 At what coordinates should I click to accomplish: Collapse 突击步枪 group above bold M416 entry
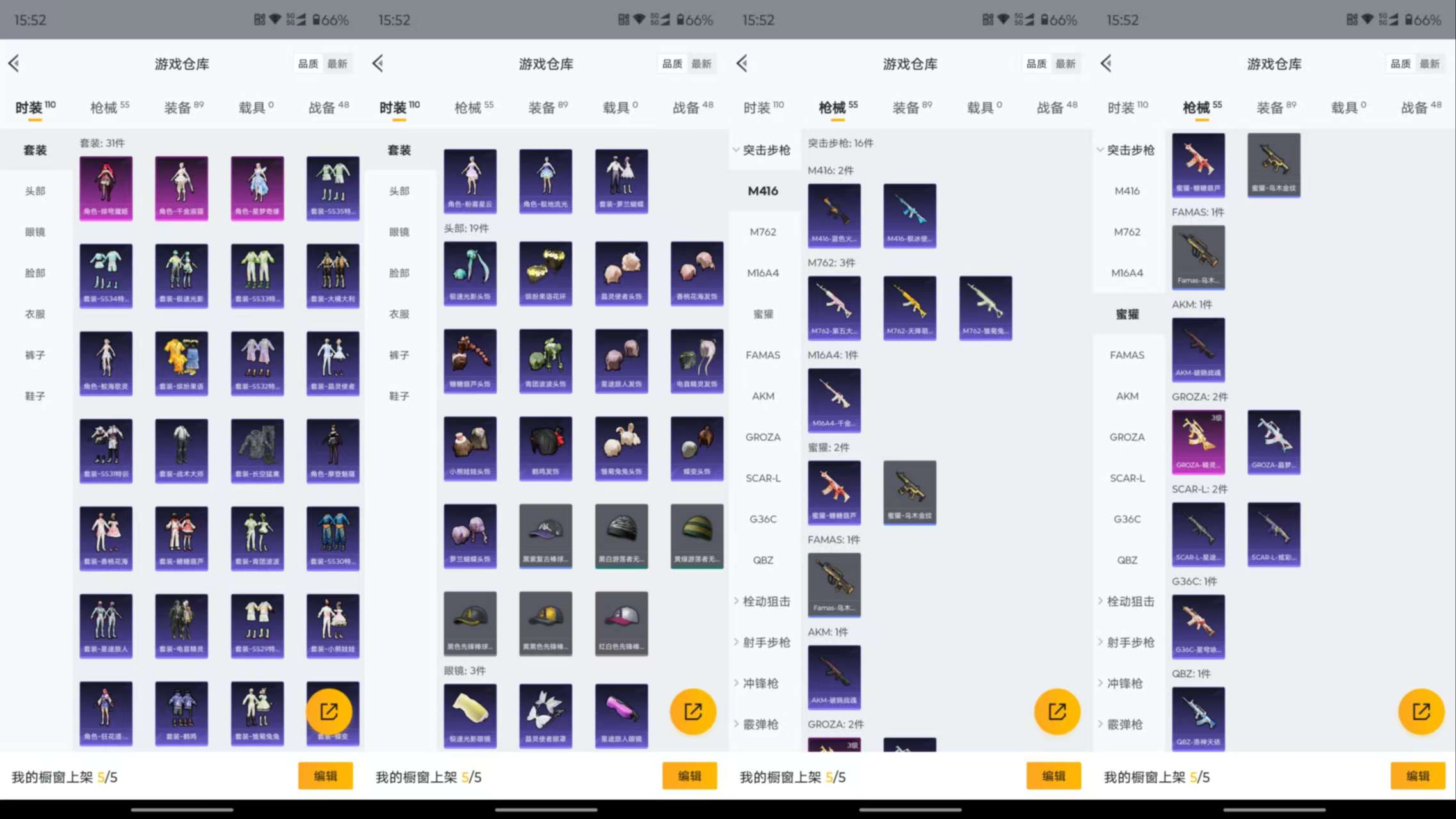click(762, 150)
